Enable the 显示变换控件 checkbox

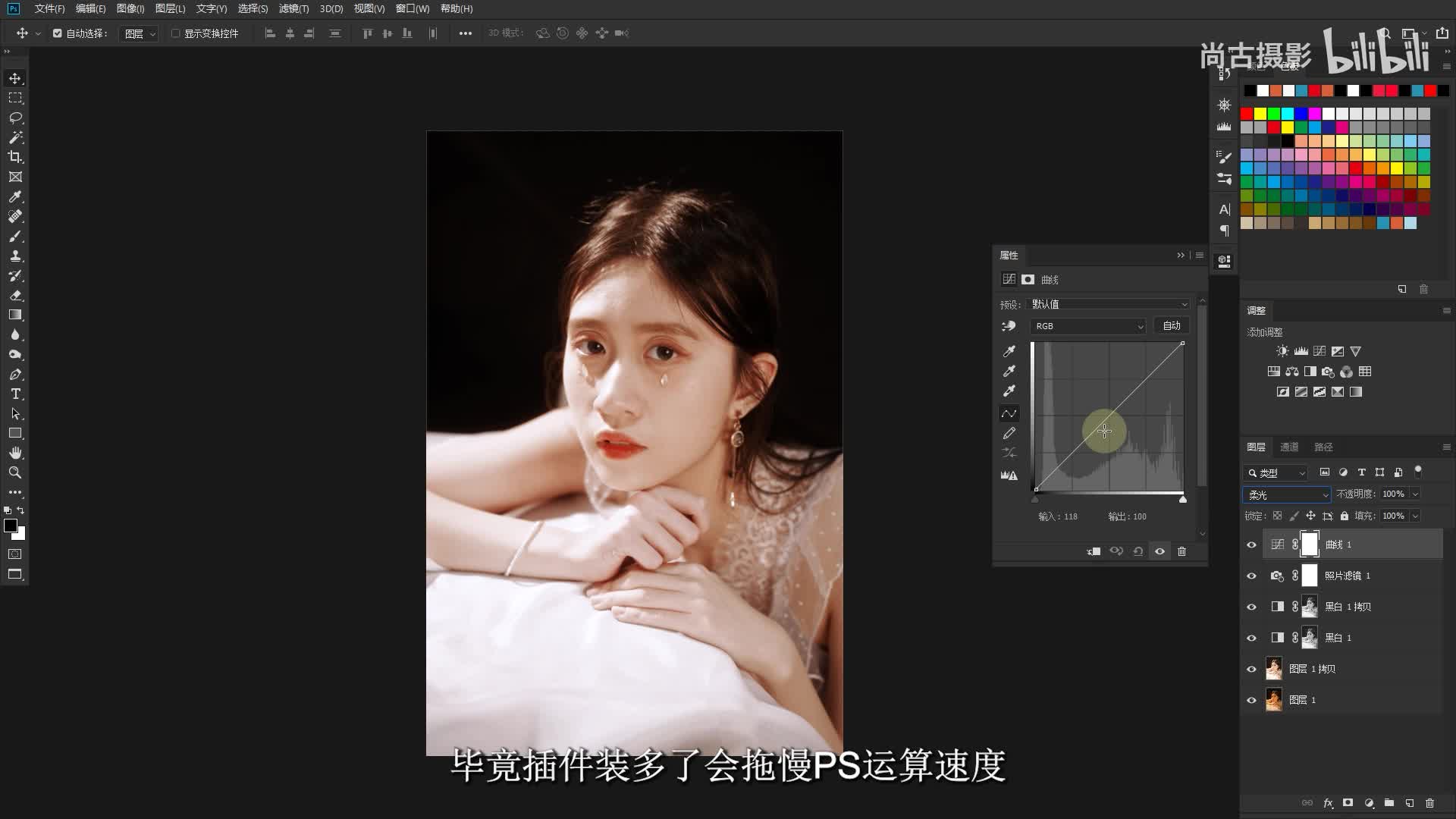click(176, 33)
